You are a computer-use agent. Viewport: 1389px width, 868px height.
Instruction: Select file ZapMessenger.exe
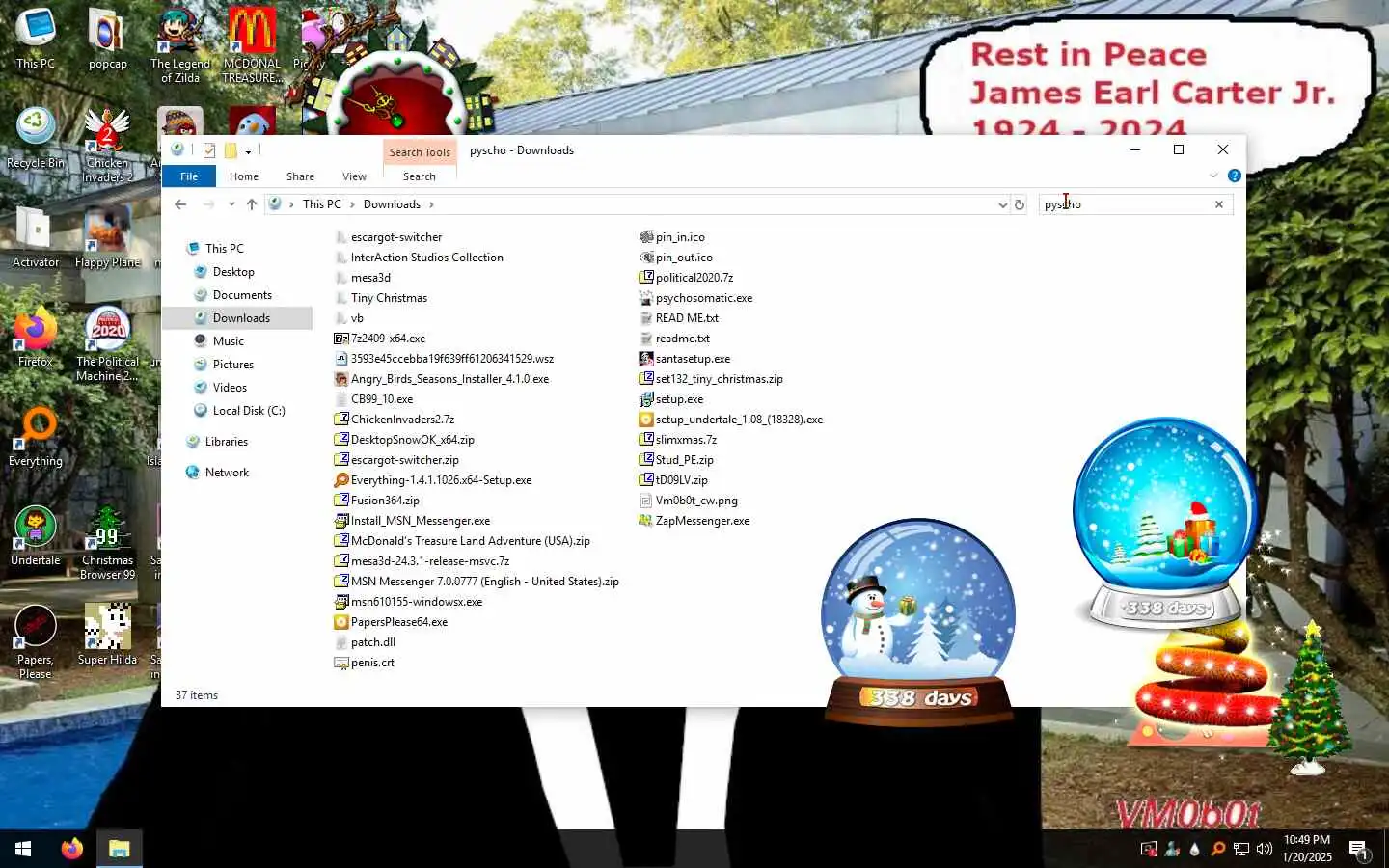694,521
